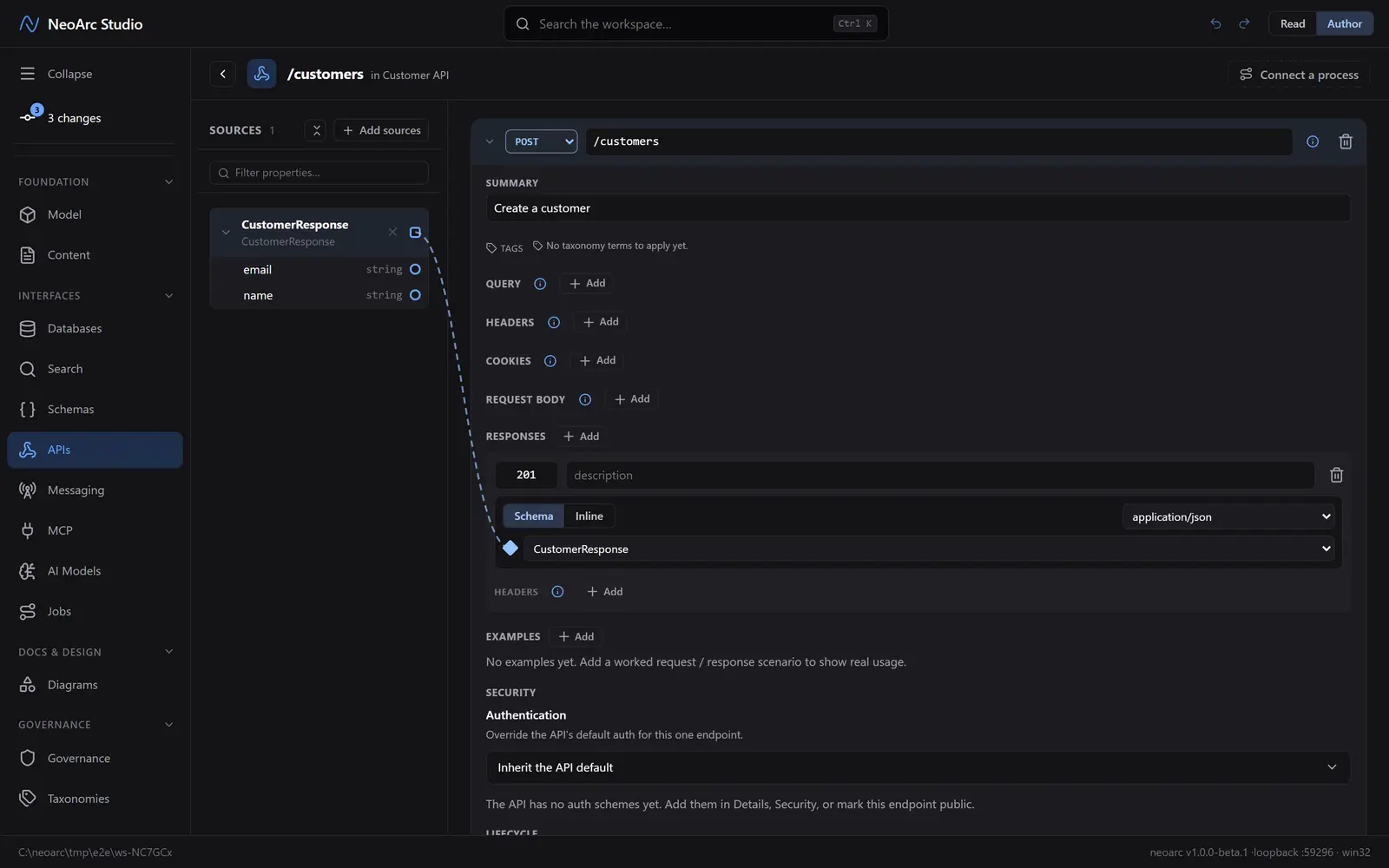Delete the endpoint with trash icon
Screen dimensions: 1389x868
1346,141
